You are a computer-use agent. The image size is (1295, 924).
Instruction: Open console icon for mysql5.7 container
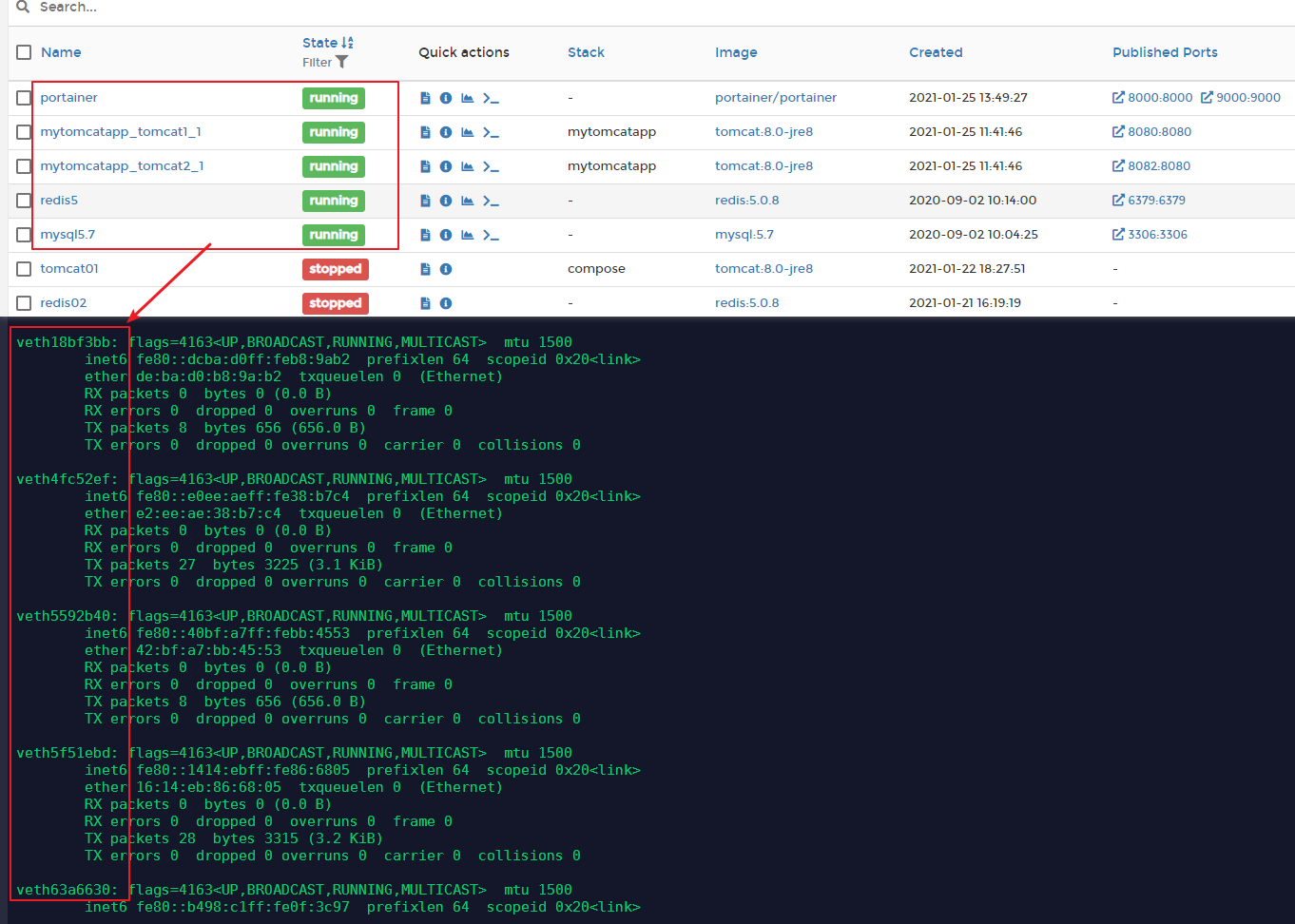click(491, 235)
